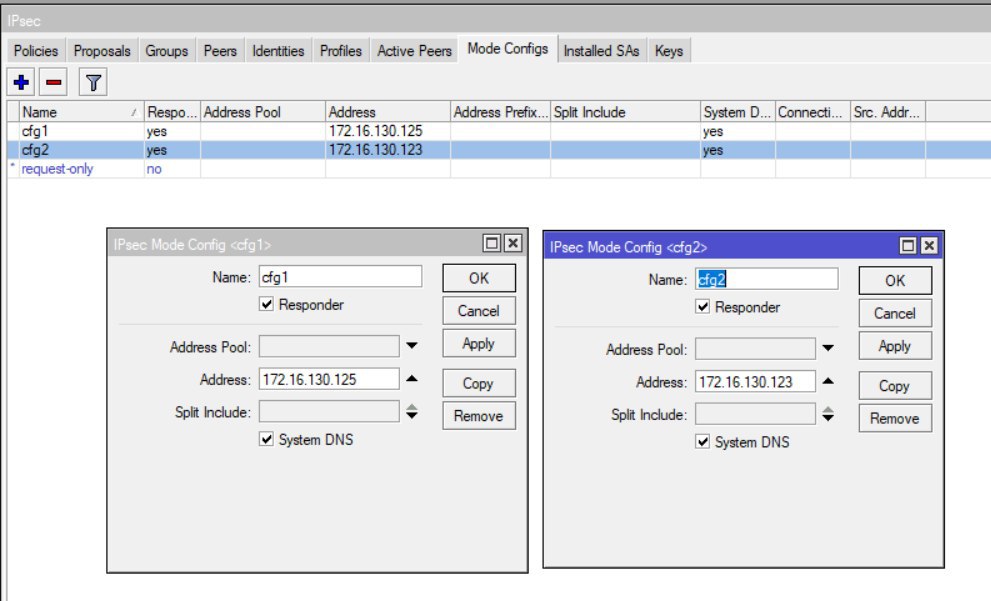Remove selected entry with red minus icon

tap(54, 82)
